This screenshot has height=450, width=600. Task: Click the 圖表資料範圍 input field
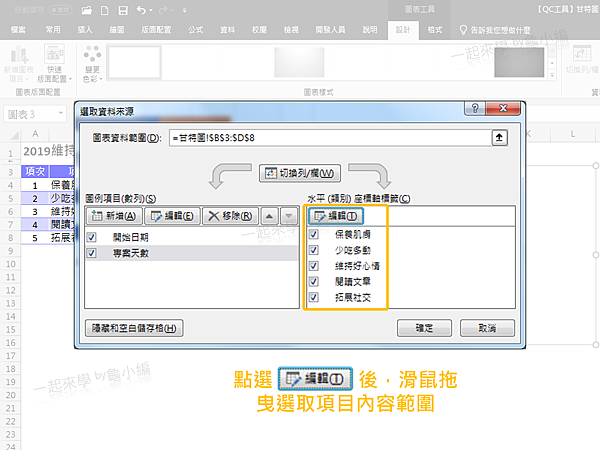(330, 138)
